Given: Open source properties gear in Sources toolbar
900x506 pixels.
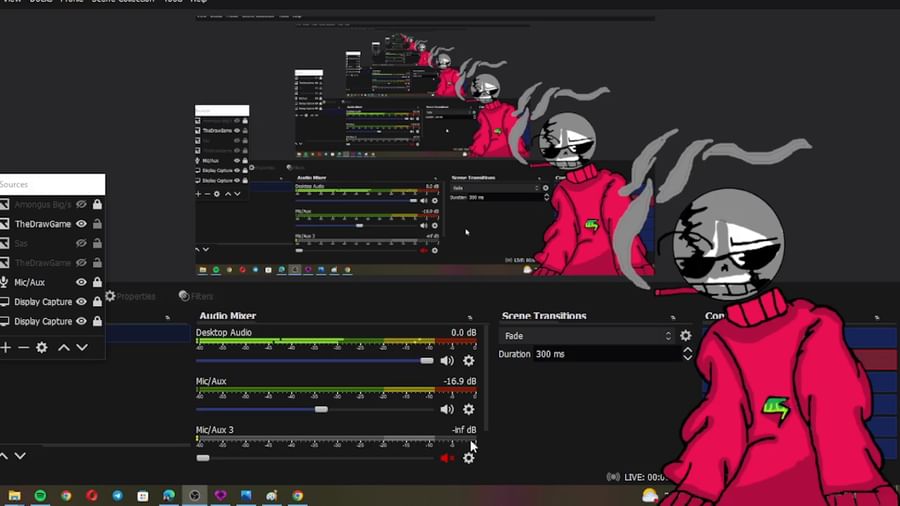Looking at the screenshot, I should pos(42,348).
